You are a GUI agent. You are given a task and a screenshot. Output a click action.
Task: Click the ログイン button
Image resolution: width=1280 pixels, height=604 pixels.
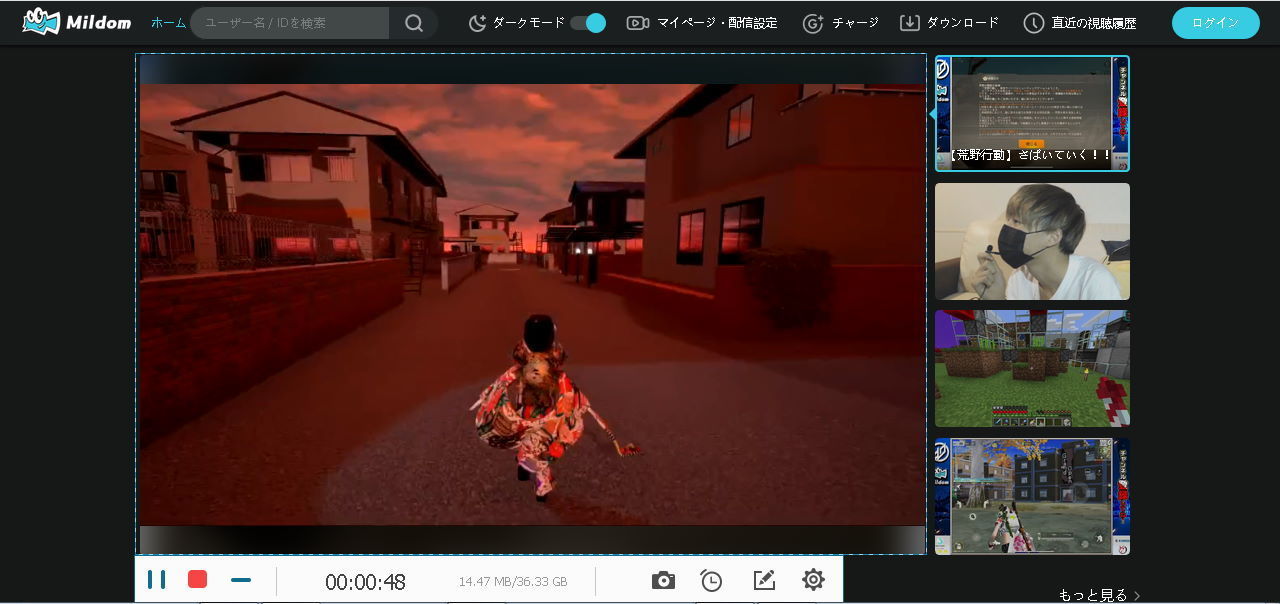pos(1215,23)
